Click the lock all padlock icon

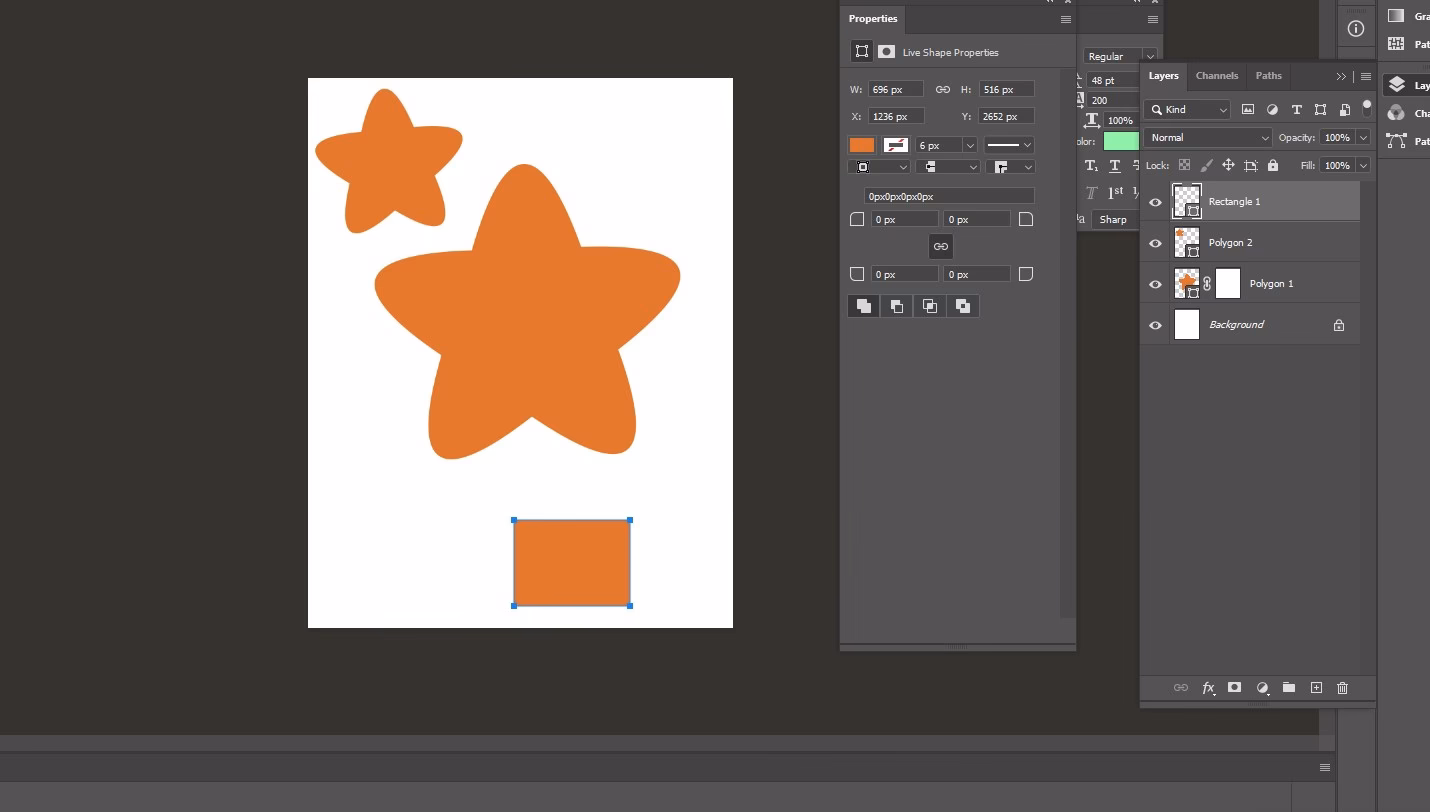[x=1273, y=166]
